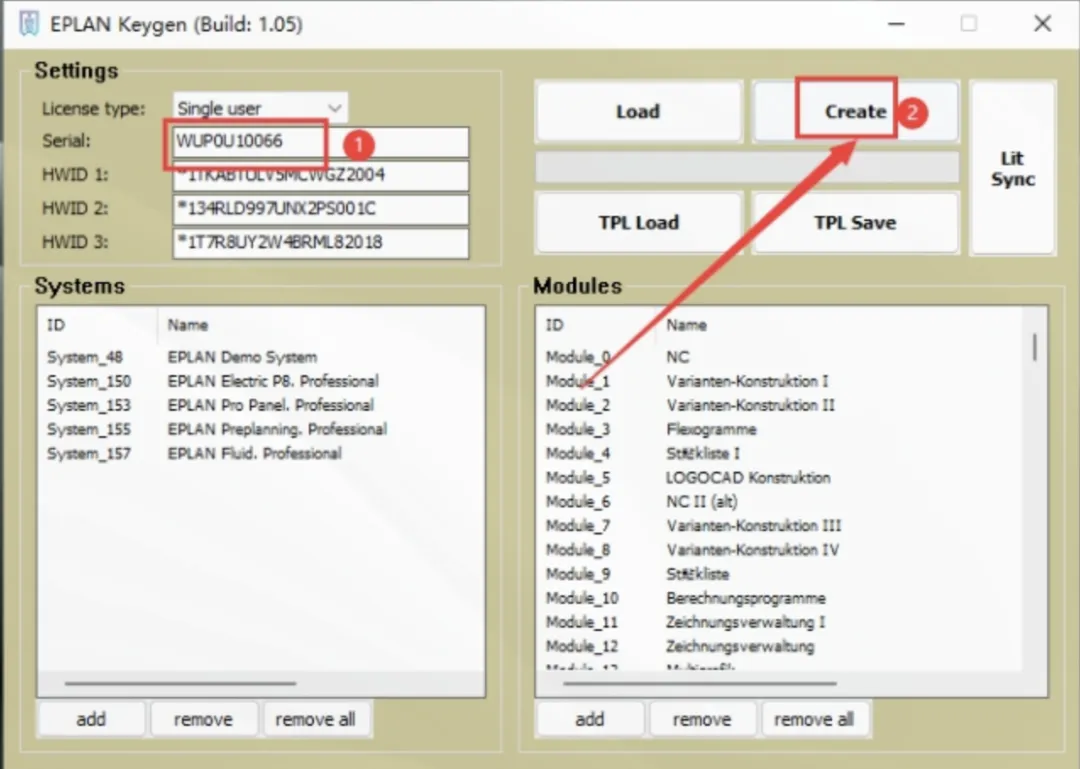
Task: Open the License type dropdown
Action: coord(260,108)
